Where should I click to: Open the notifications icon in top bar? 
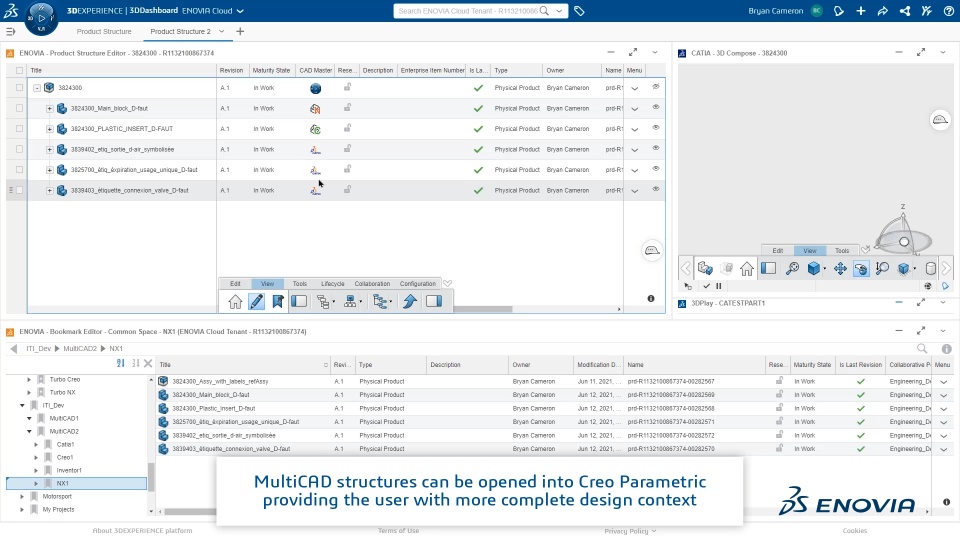pyautogui.click(x=839, y=11)
